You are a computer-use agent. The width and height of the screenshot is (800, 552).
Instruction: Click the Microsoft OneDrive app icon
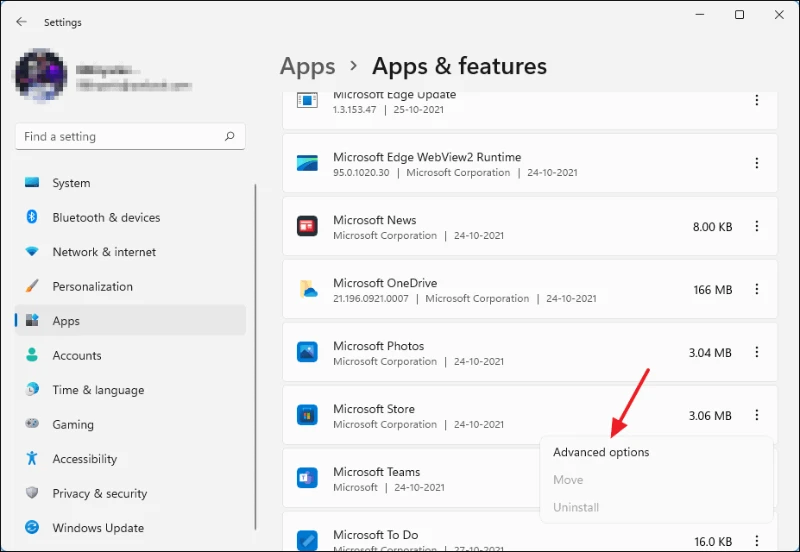307,289
